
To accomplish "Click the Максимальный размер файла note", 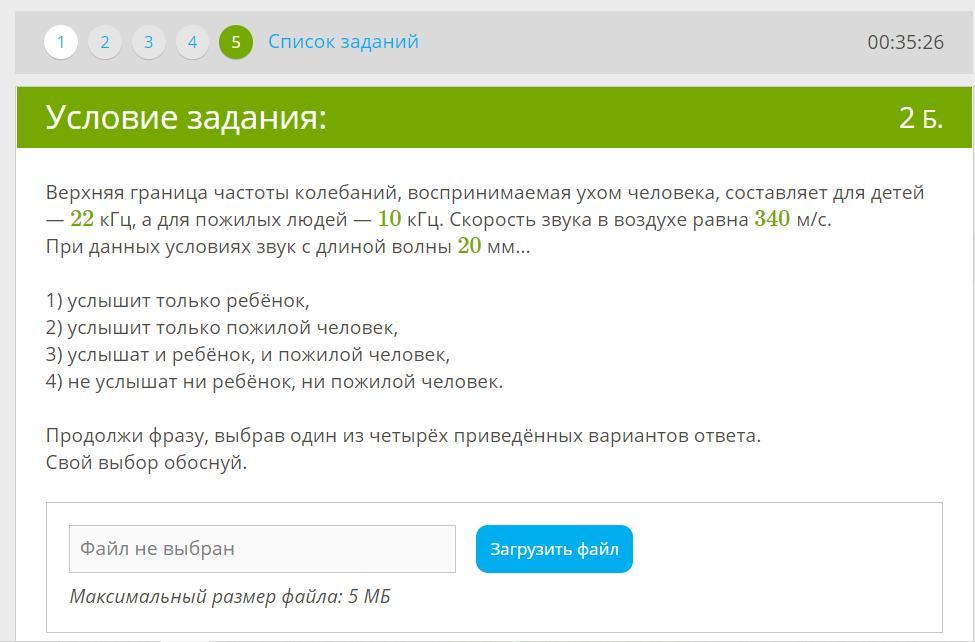I will tap(230, 596).
